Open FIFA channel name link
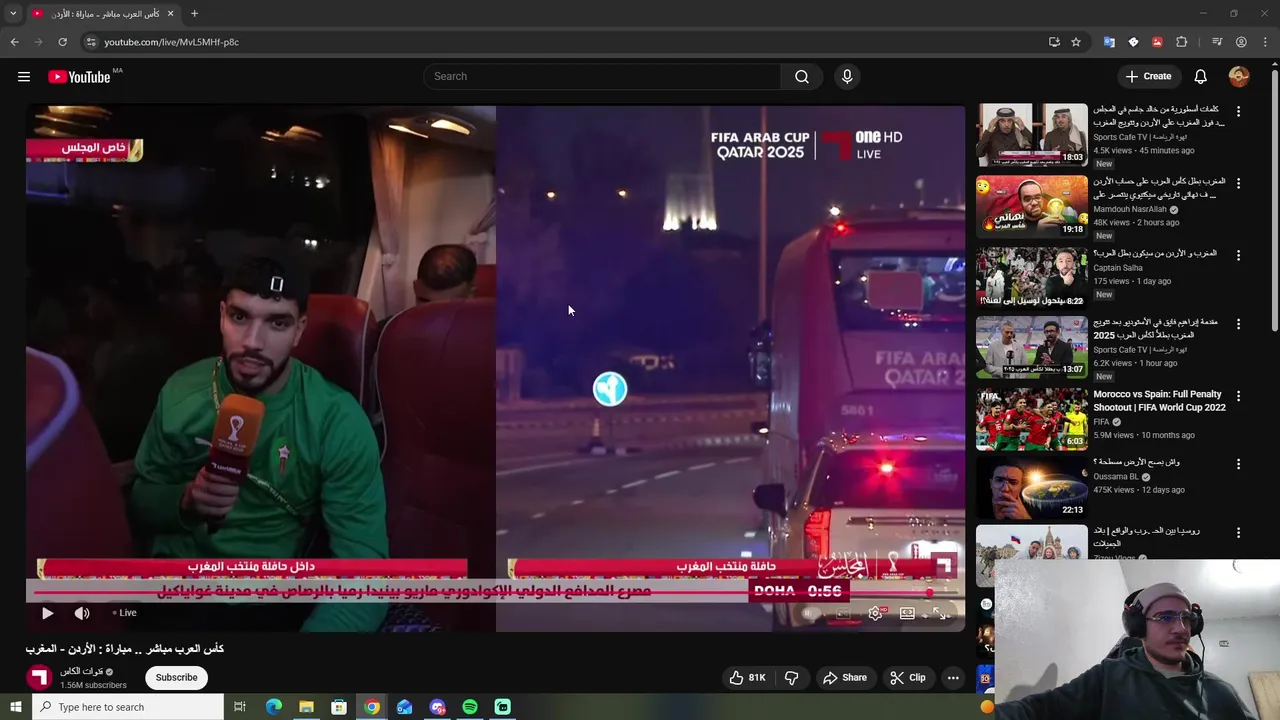 [1102, 422]
